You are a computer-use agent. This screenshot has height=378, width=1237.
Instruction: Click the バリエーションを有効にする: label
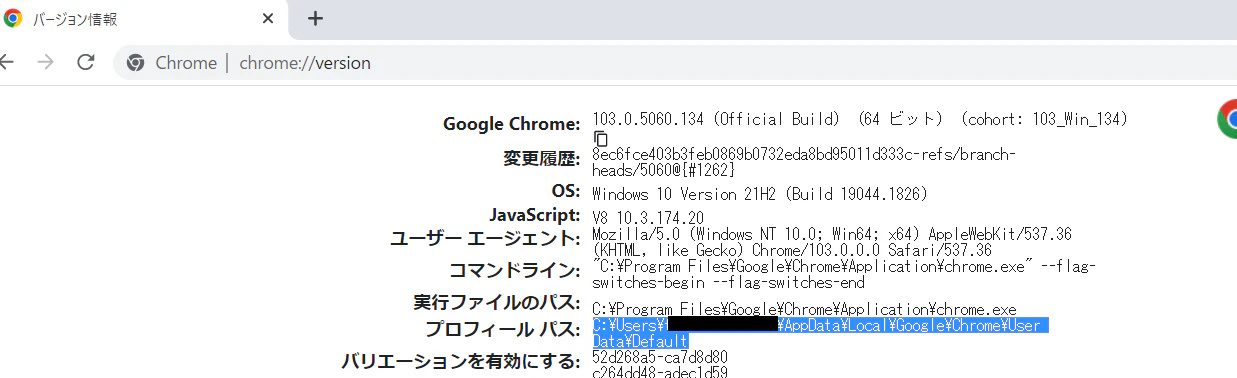coord(461,361)
